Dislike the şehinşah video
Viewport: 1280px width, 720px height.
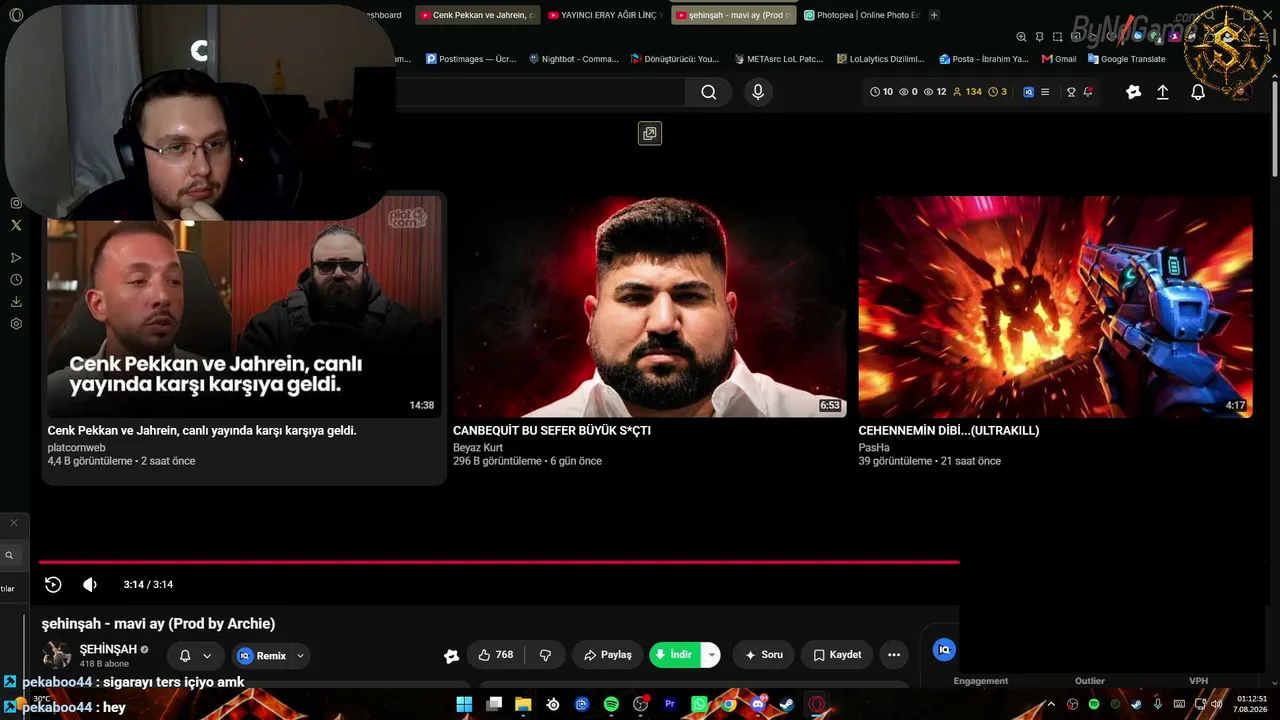point(545,655)
